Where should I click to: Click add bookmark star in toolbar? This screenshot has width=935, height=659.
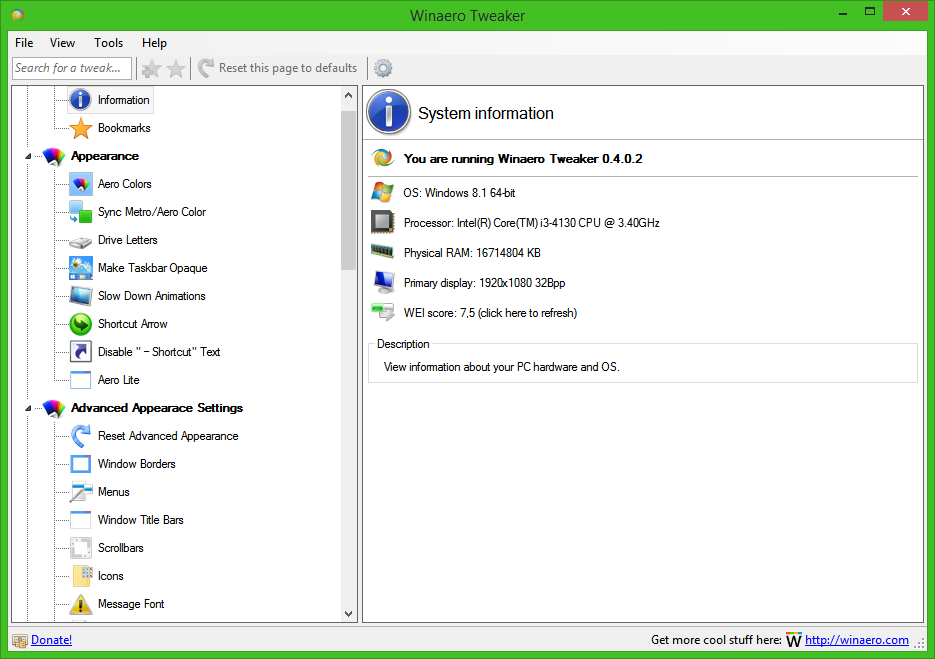click(151, 69)
